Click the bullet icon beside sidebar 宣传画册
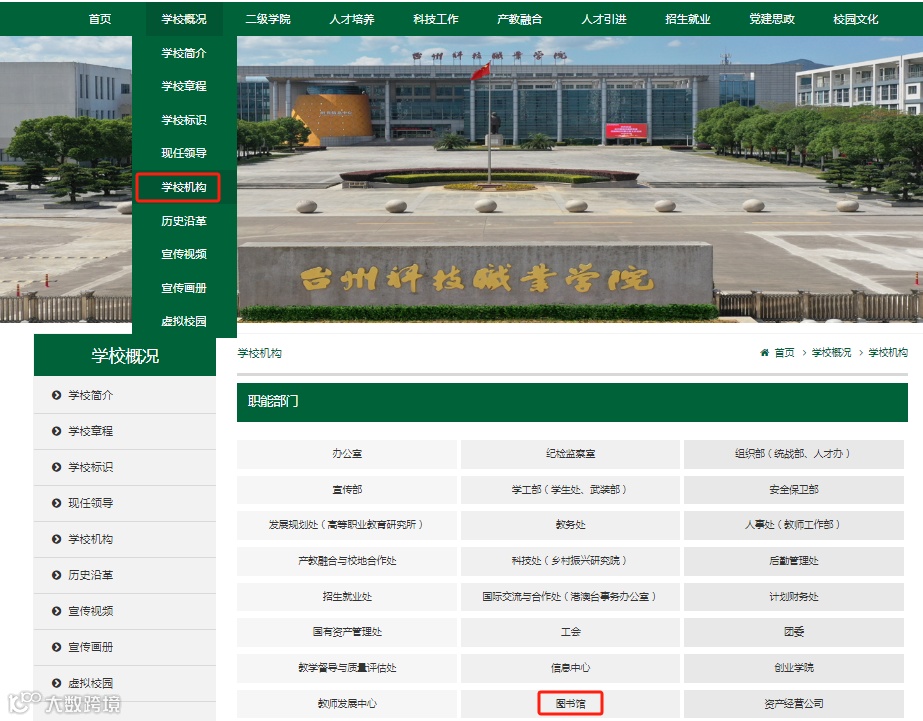Viewport: 923px width, 721px height. click(x=57, y=647)
